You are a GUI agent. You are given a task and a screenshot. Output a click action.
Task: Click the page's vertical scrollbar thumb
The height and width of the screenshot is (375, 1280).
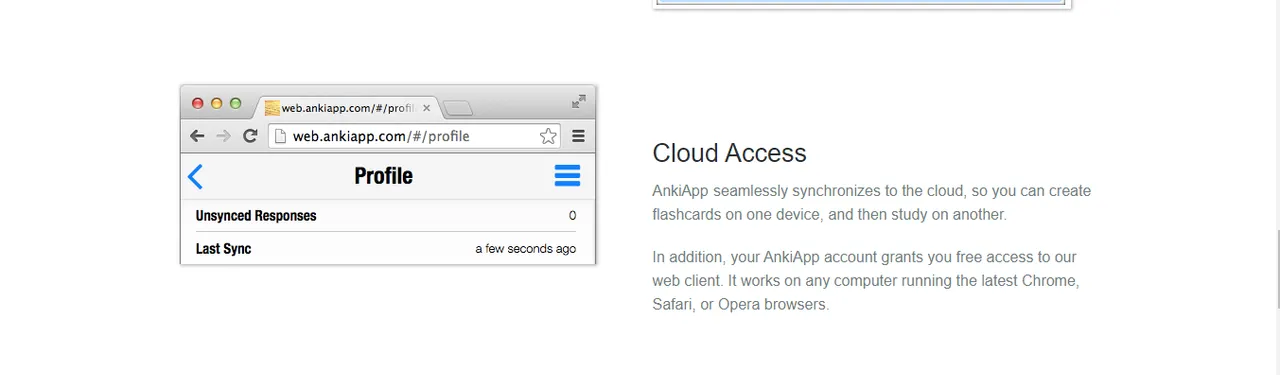1275,268
